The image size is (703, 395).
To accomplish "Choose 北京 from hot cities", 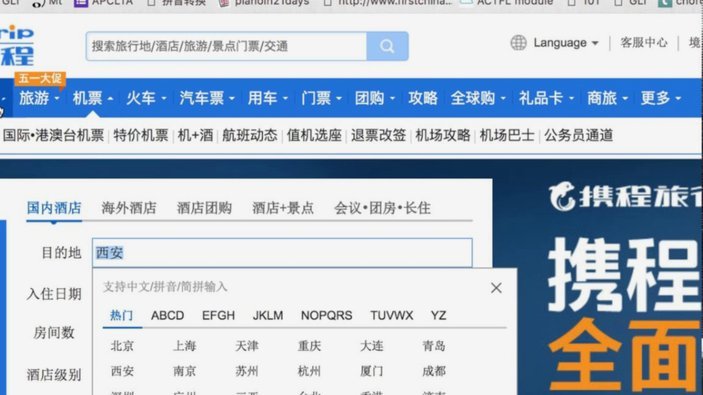I will pos(122,346).
